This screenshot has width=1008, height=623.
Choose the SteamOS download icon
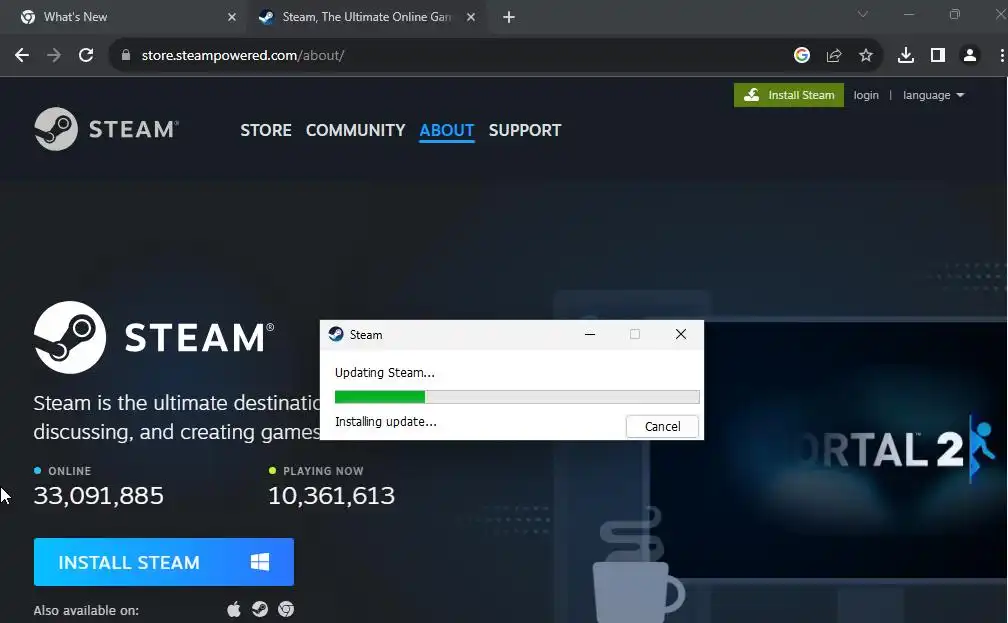(260, 609)
